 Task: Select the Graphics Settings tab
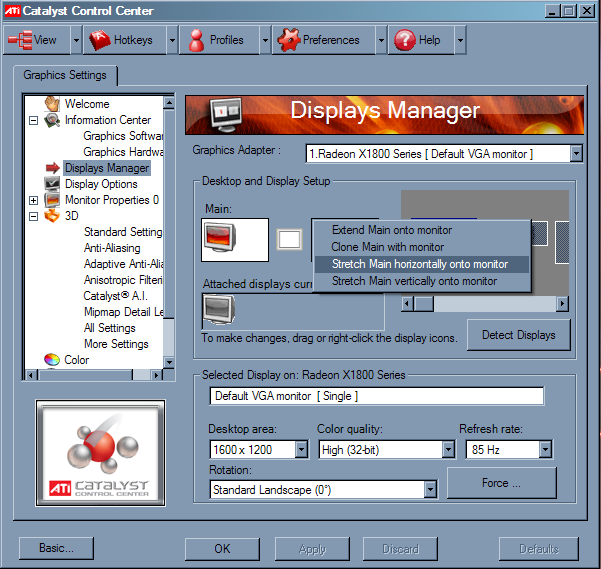(x=65, y=75)
